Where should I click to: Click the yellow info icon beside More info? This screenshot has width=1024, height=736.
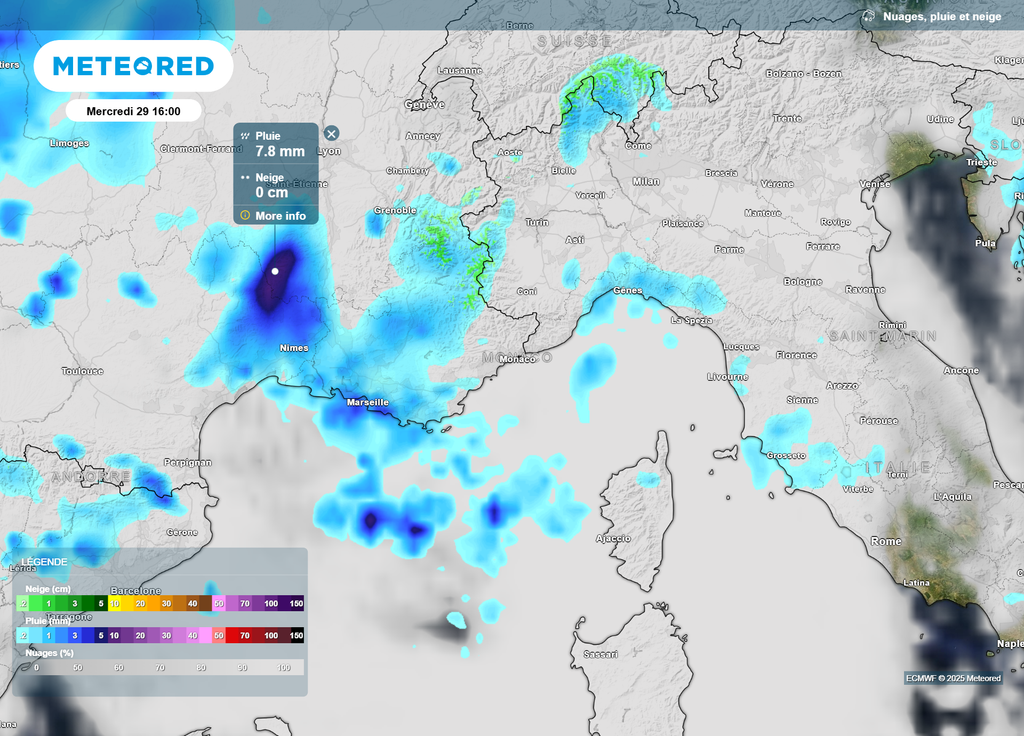coord(245,215)
